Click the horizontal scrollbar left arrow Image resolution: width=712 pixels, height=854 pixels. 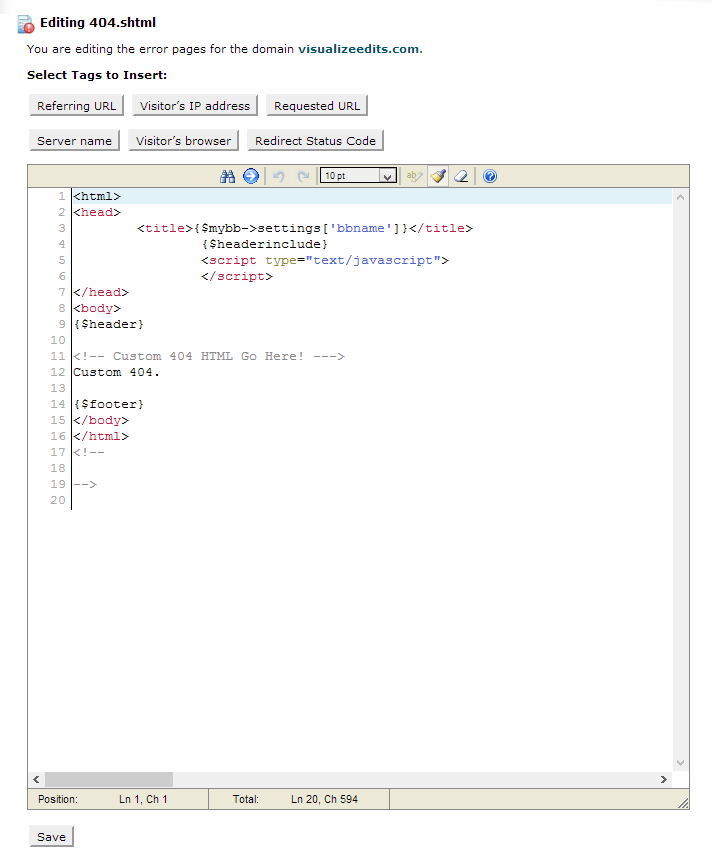click(36, 779)
